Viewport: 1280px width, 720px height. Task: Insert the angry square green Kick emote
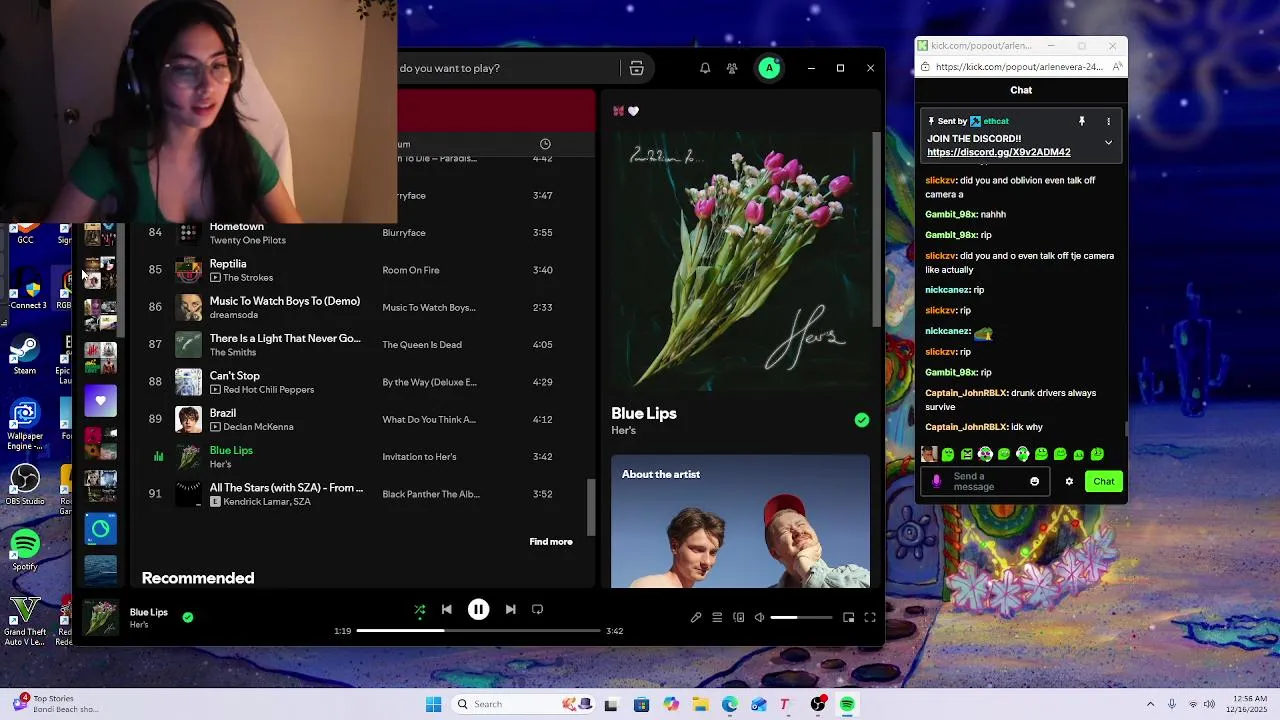pyautogui.click(x=967, y=454)
